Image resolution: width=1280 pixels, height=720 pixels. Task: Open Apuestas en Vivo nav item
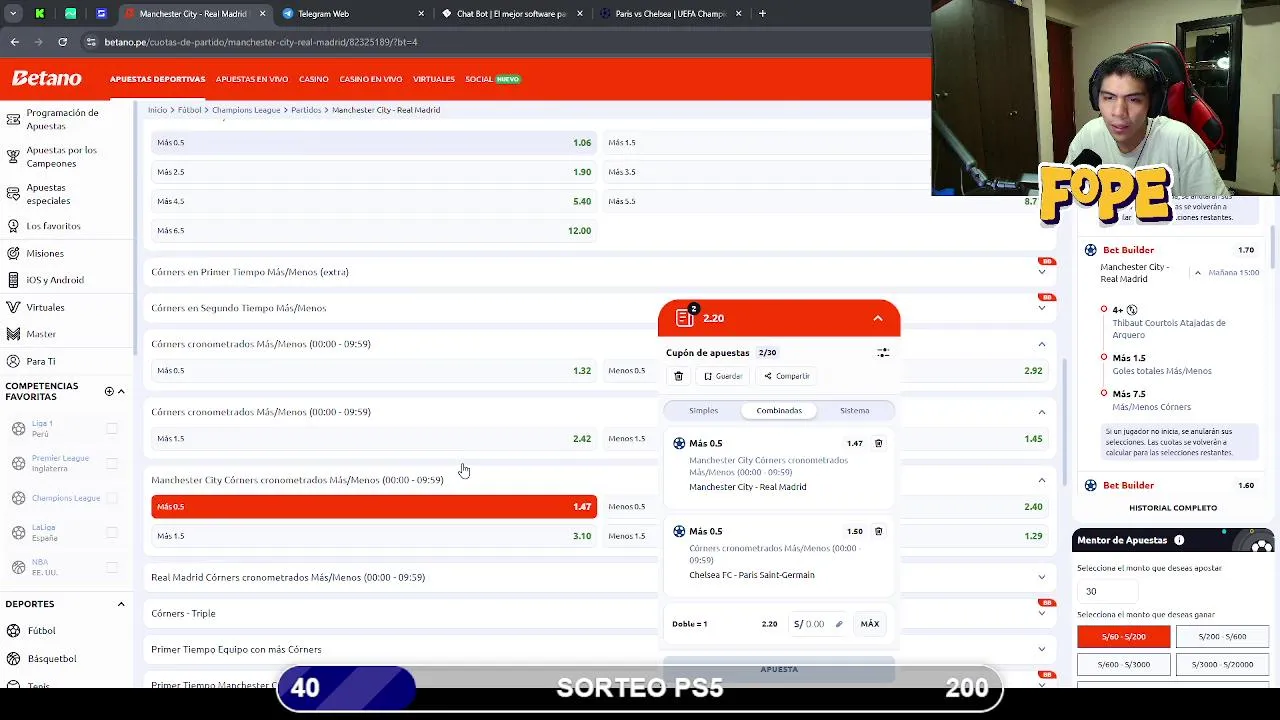click(252, 79)
